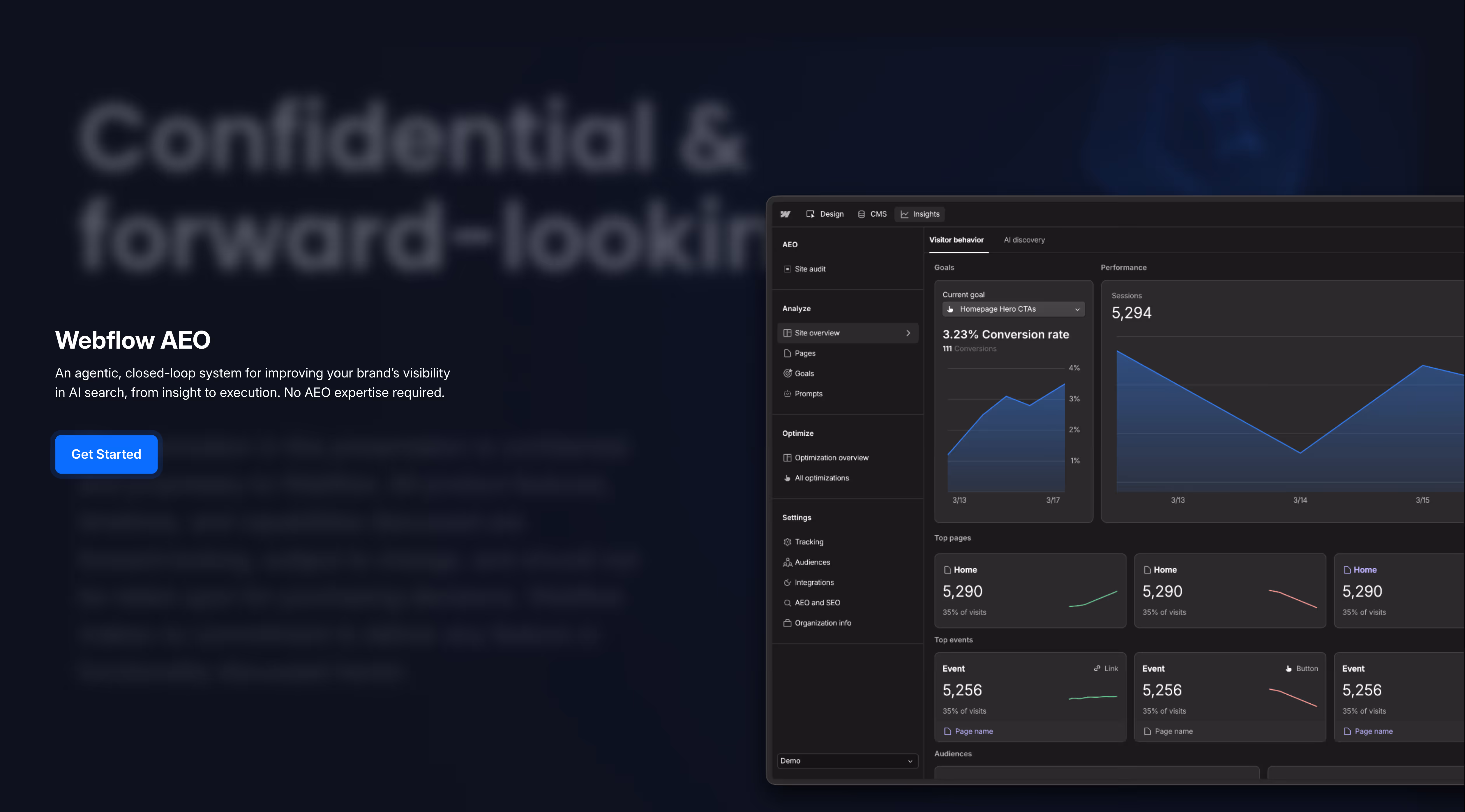Click the Webflow logo icon
Screen dimensions: 1465x812
click(x=786, y=214)
